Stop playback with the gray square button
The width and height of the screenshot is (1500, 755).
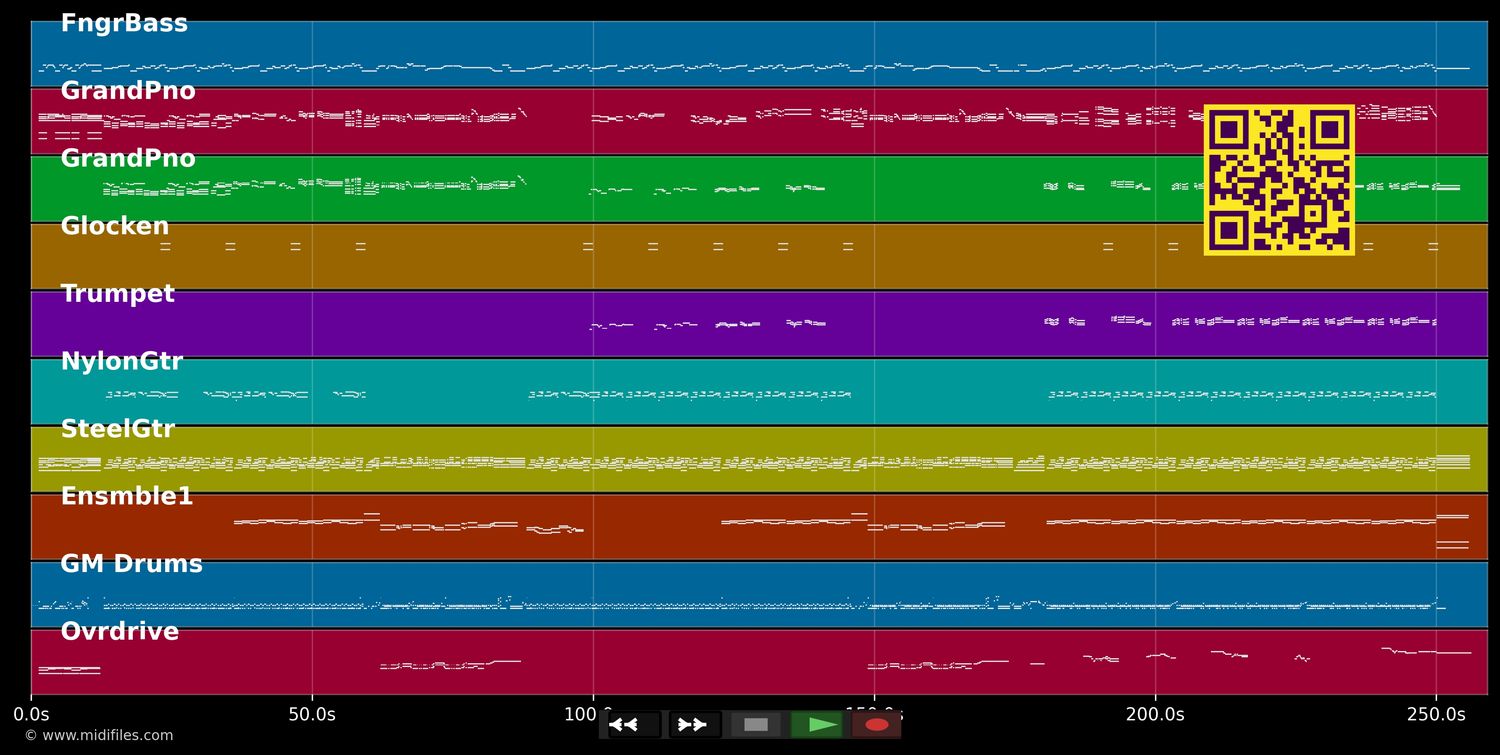756,725
